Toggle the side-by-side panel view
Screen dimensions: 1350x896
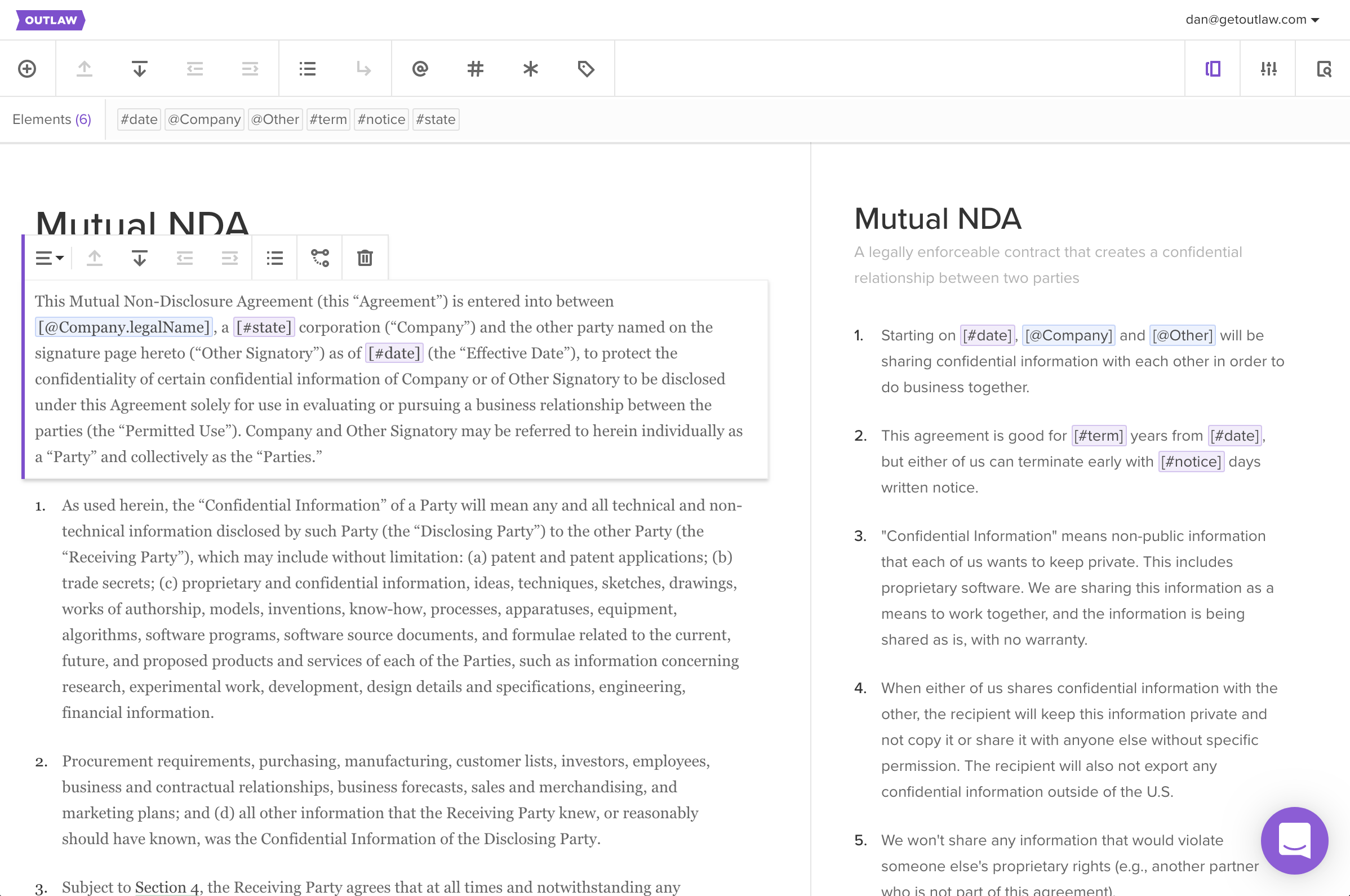tap(1213, 69)
